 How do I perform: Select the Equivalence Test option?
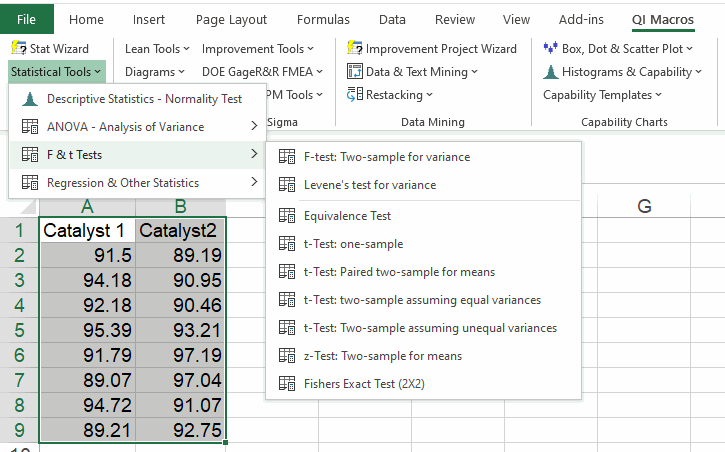tap(347, 216)
